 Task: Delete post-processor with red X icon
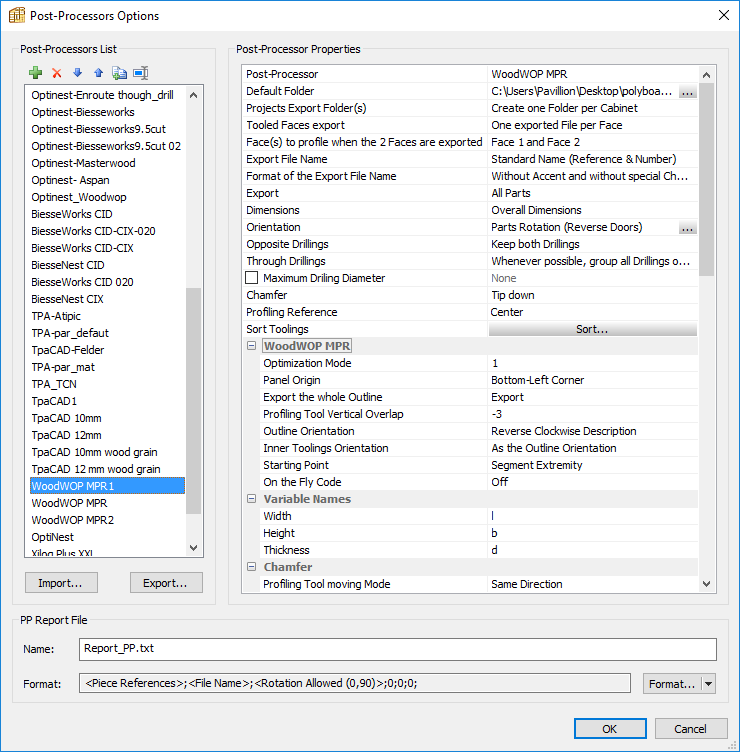(x=57, y=73)
